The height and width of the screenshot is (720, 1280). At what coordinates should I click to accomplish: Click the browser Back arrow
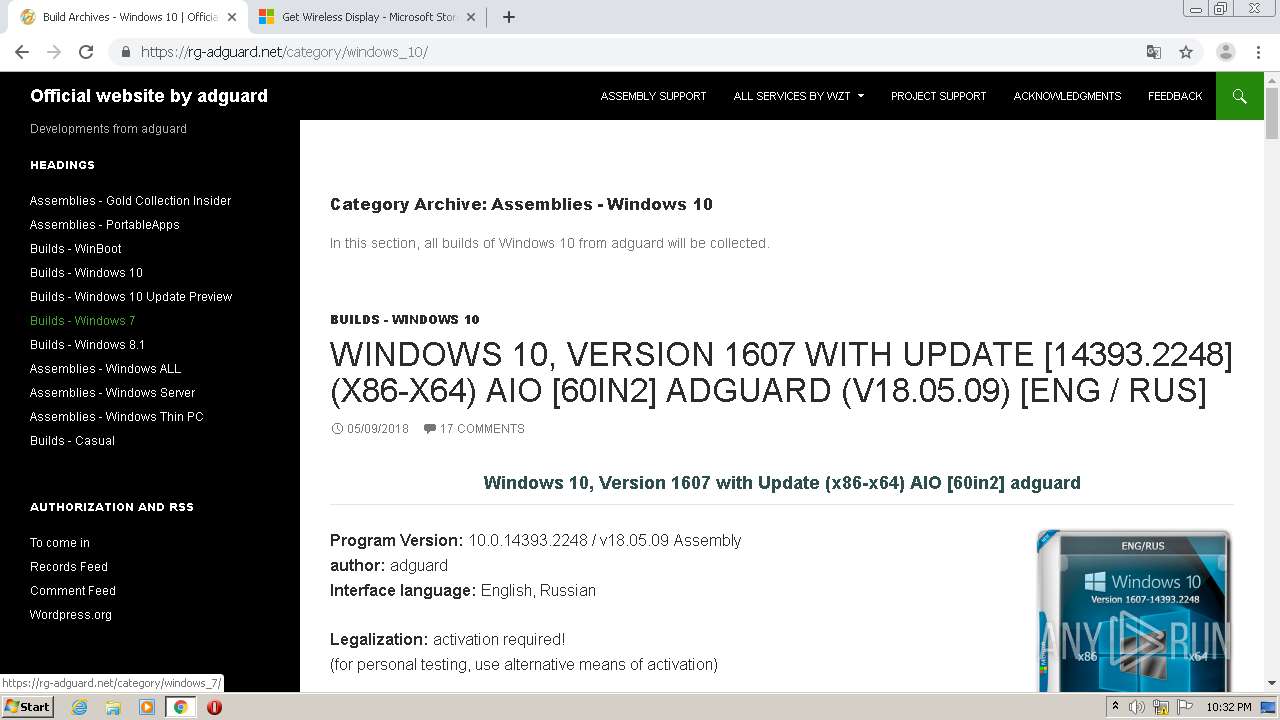[22, 52]
